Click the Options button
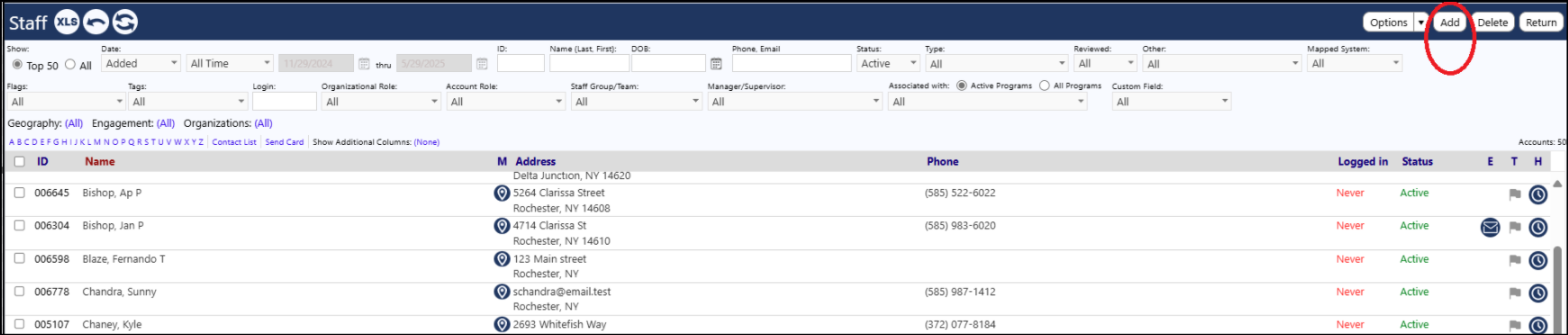This screenshot has height=335, width=1568. tap(1389, 23)
